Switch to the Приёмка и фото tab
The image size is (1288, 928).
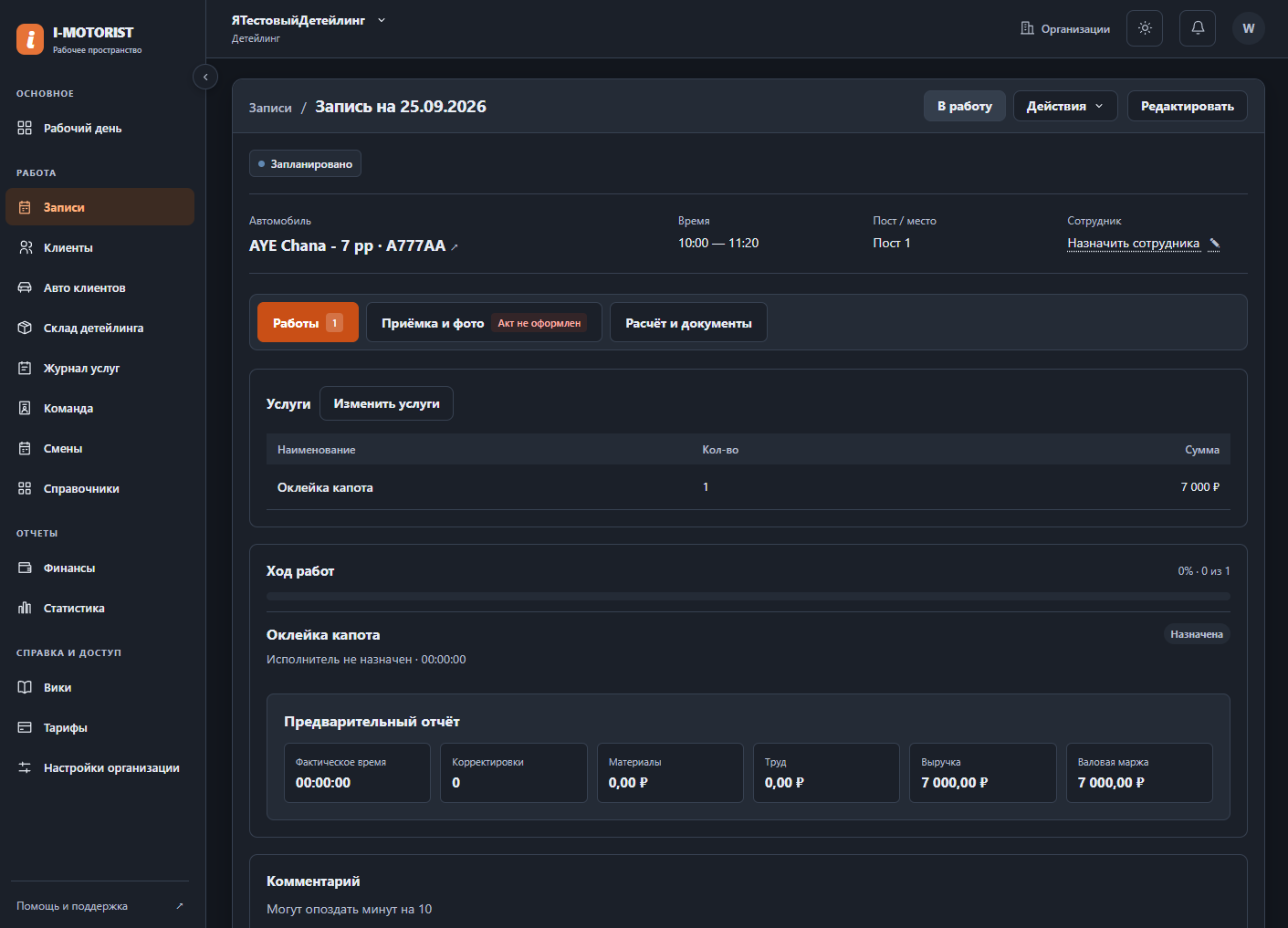(484, 322)
